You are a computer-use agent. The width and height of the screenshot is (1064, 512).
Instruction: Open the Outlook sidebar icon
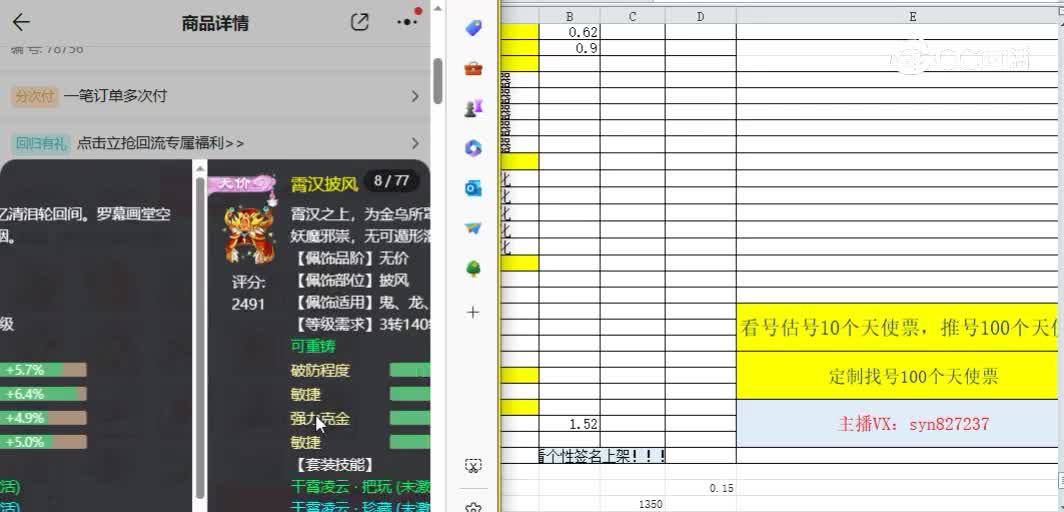pos(473,188)
